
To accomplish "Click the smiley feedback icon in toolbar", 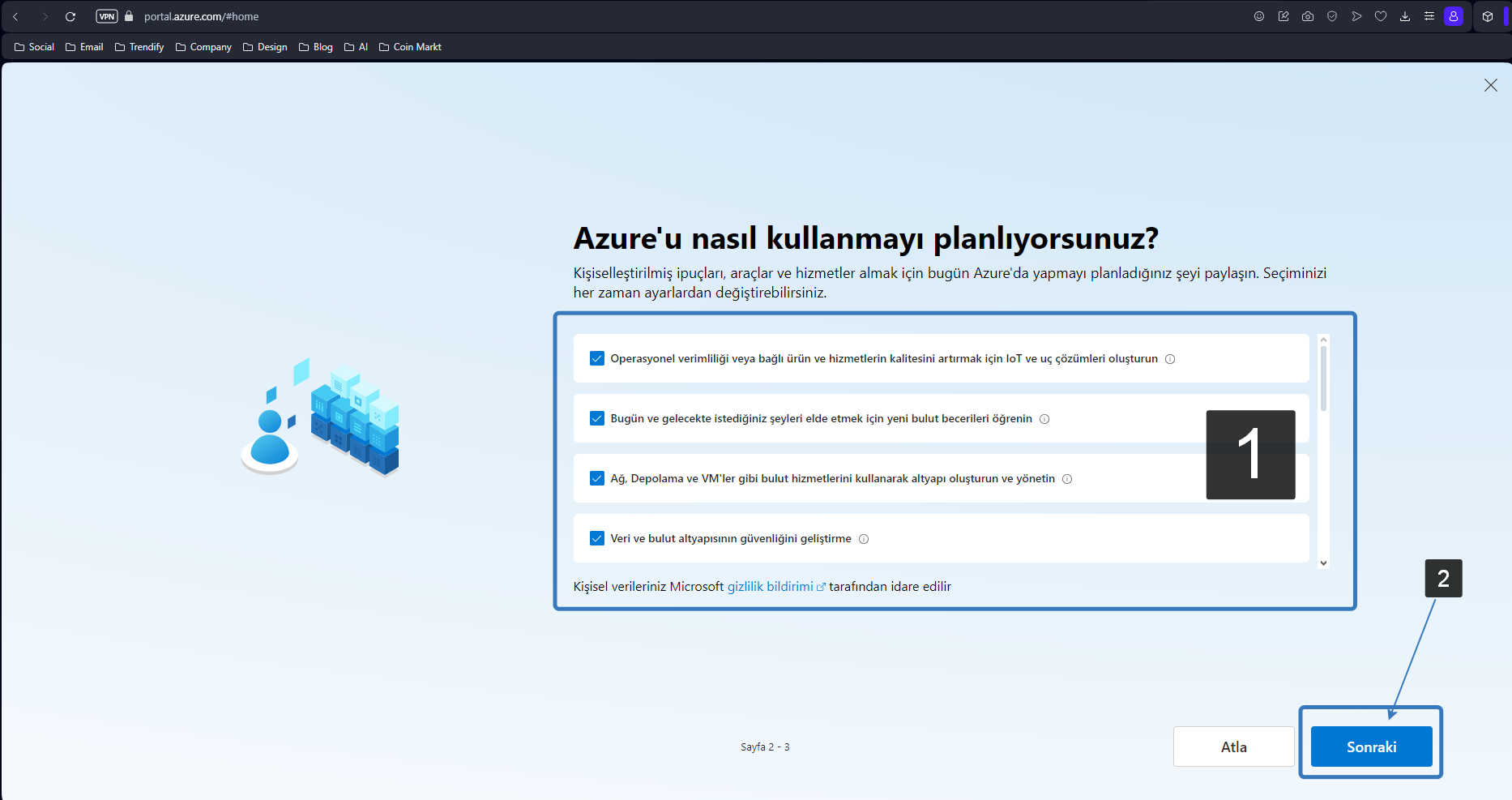I will 1259,16.
